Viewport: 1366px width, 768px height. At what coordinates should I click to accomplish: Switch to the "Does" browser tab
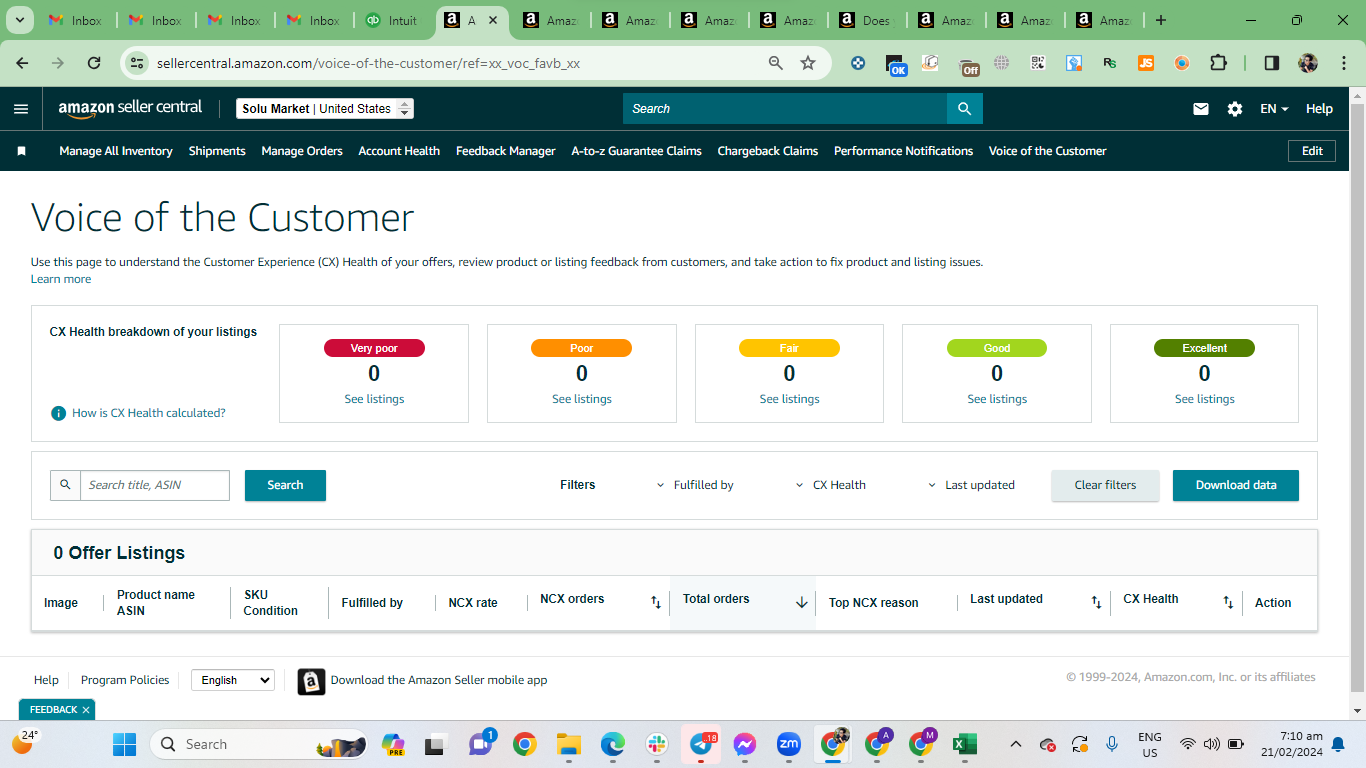pos(868,20)
